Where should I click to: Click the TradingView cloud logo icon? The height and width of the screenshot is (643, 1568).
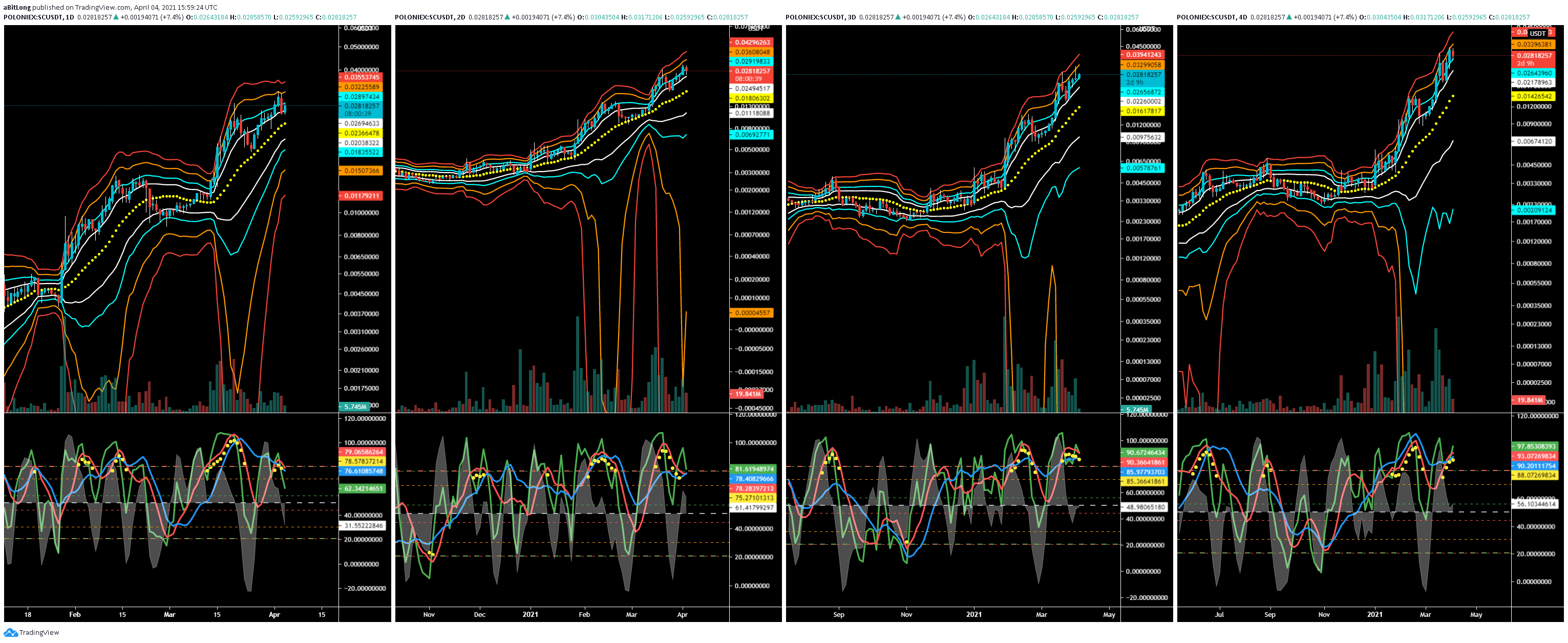10,633
